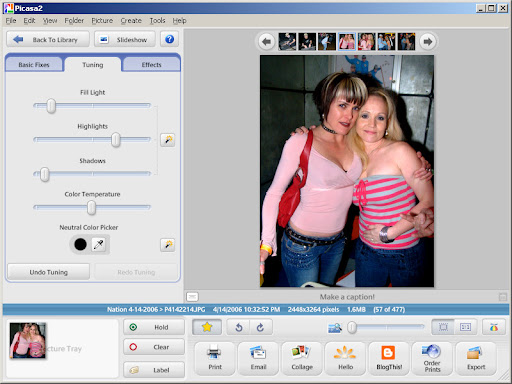
Task: Start the Slideshow
Action: click(125, 40)
